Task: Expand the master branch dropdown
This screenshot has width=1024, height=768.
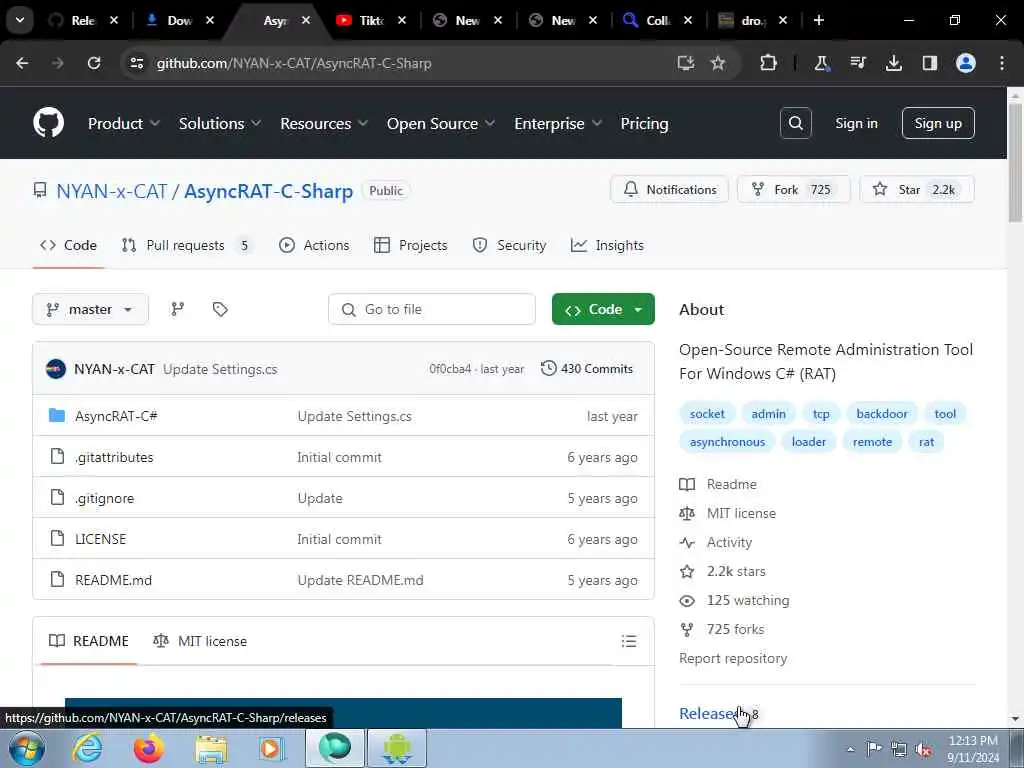Action: 90,309
